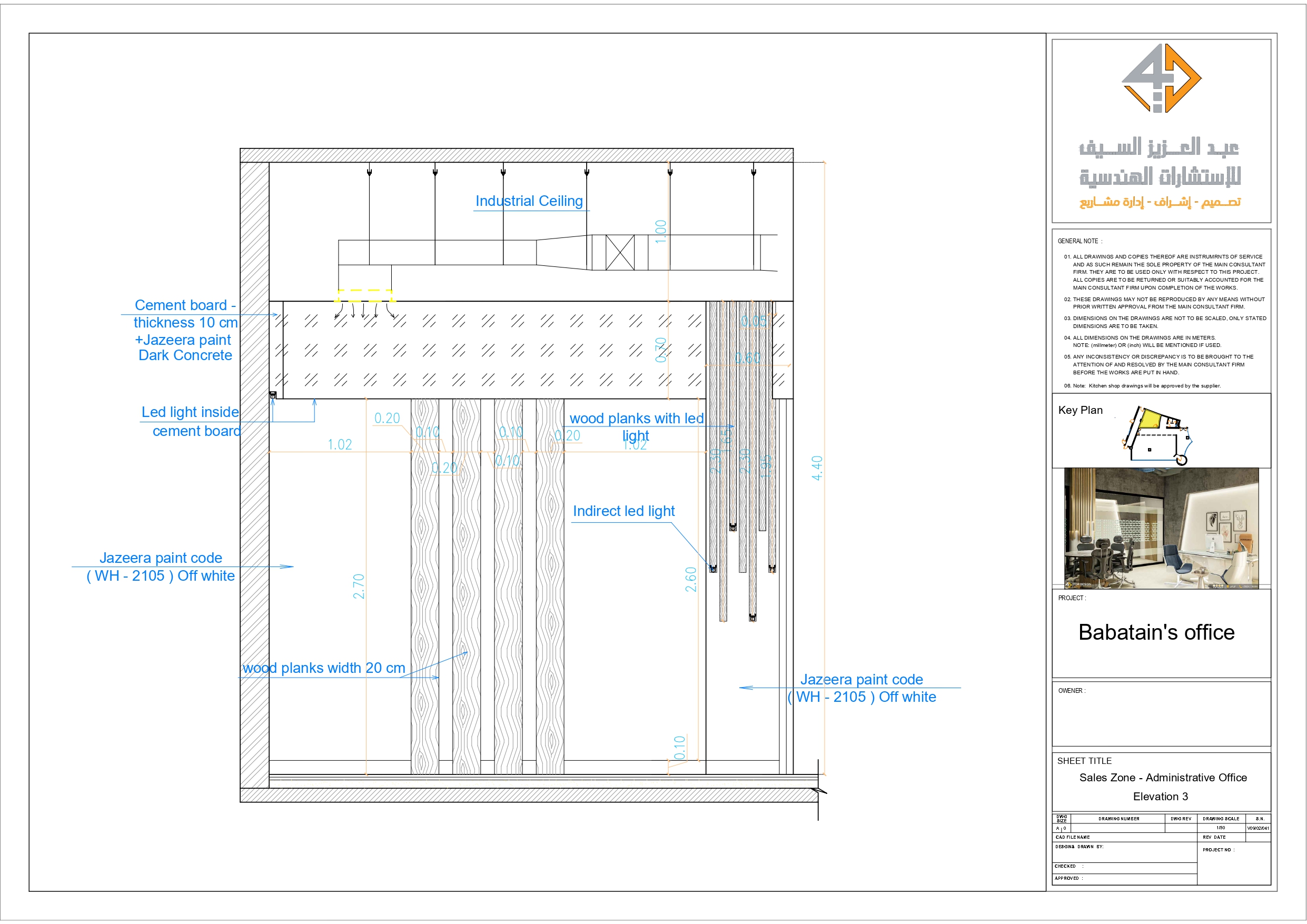Click the office rendering thumbnail image
This screenshot has height=924, width=1307.
coord(1161,530)
